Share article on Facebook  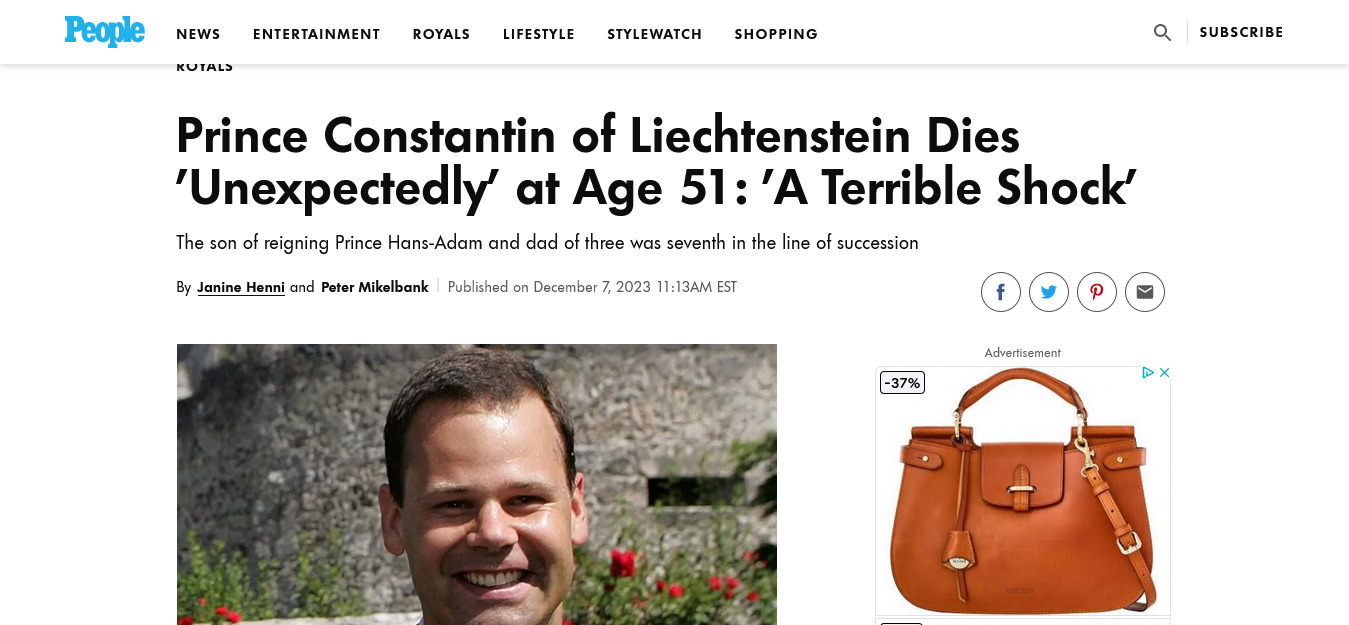coord(1001,292)
